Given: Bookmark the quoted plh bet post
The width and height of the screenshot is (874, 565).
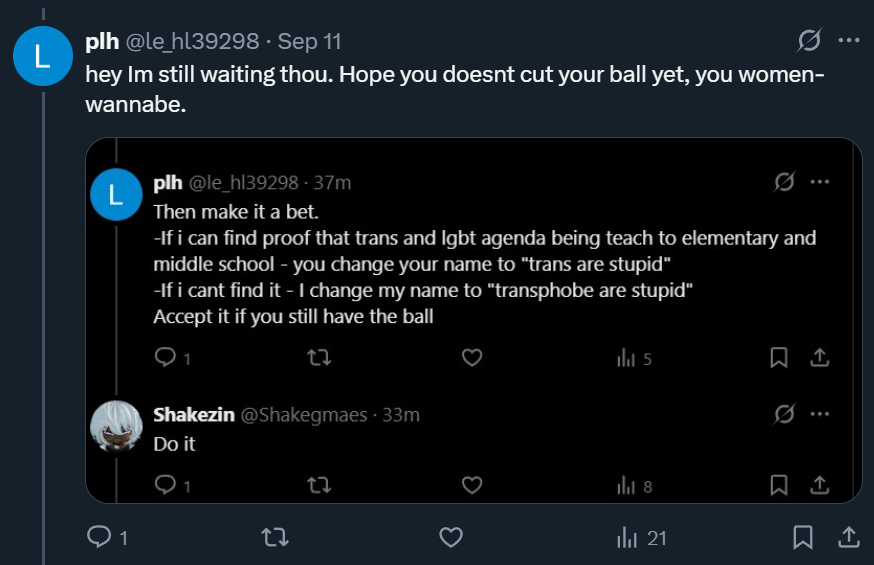Looking at the screenshot, I should click(x=779, y=358).
